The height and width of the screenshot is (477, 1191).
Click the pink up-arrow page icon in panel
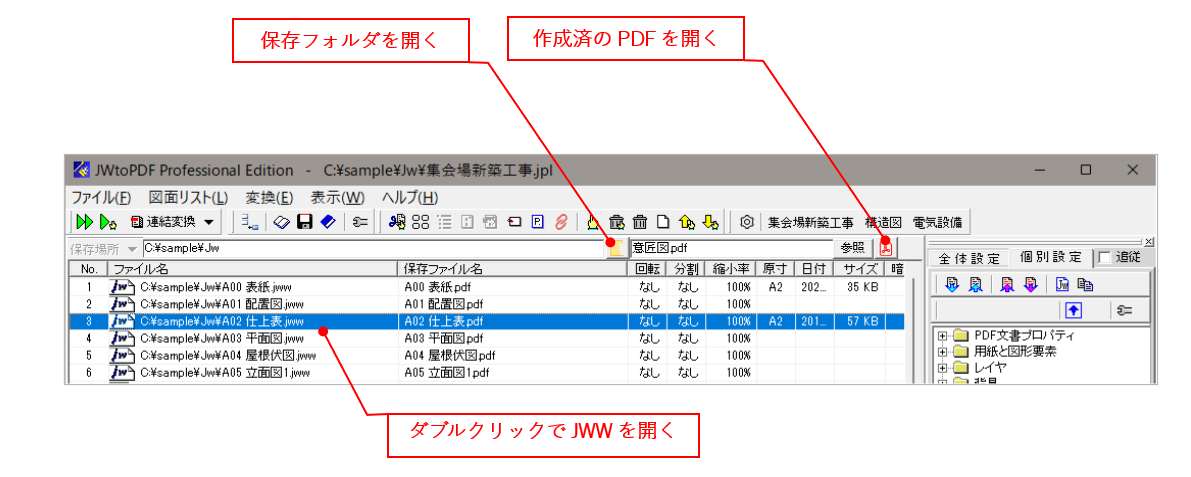[1007, 285]
